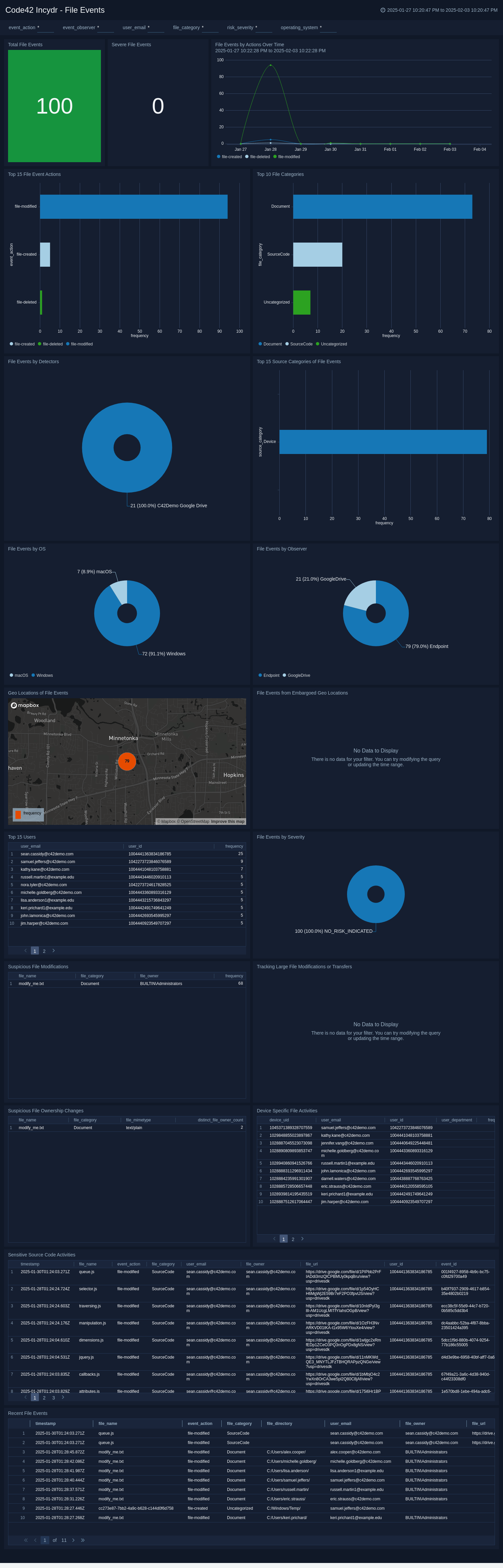Image resolution: width=503 pixels, height=1568 pixels.
Task: Open page 2 in Top 15 Users
Action: (x=44, y=951)
